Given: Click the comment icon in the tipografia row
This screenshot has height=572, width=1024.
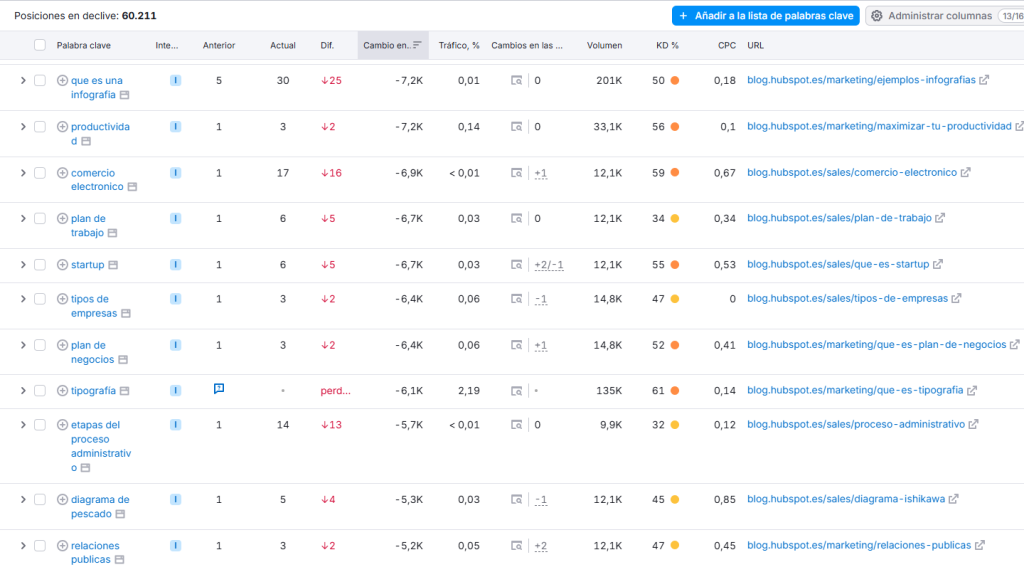Looking at the screenshot, I should (x=219, y=390).
